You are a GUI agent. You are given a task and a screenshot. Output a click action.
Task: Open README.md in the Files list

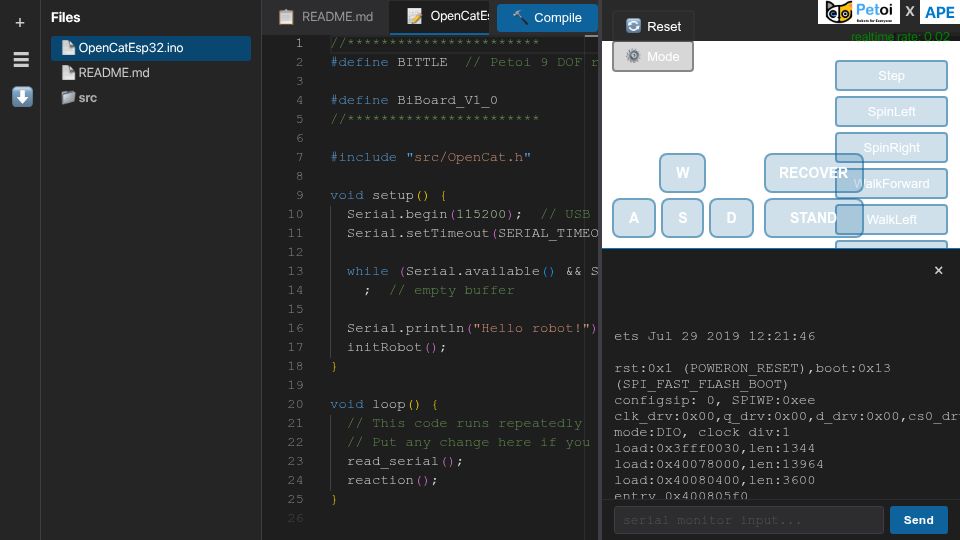[x=151, y=73]
